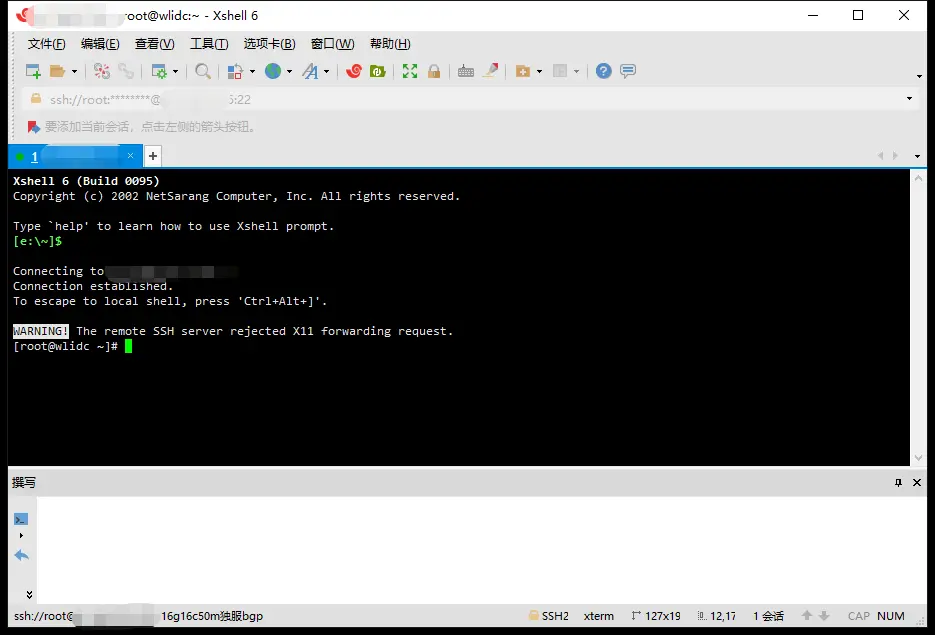Screen dimensions: 935x635
Task: Pin the compose pane with pushpin
Action: [898, 482]
